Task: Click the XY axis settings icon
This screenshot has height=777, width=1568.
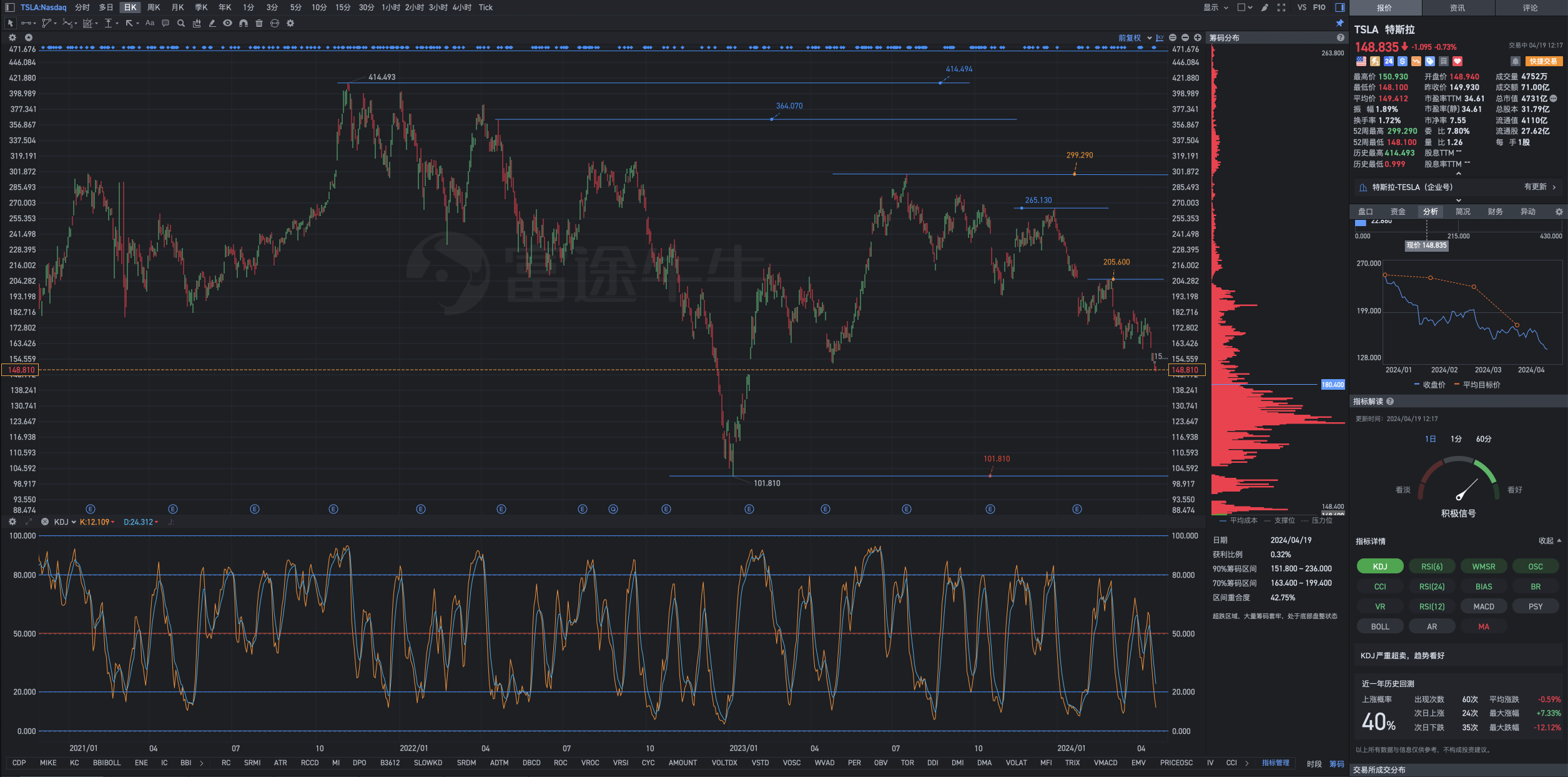Action: (x=1160, y=37)
